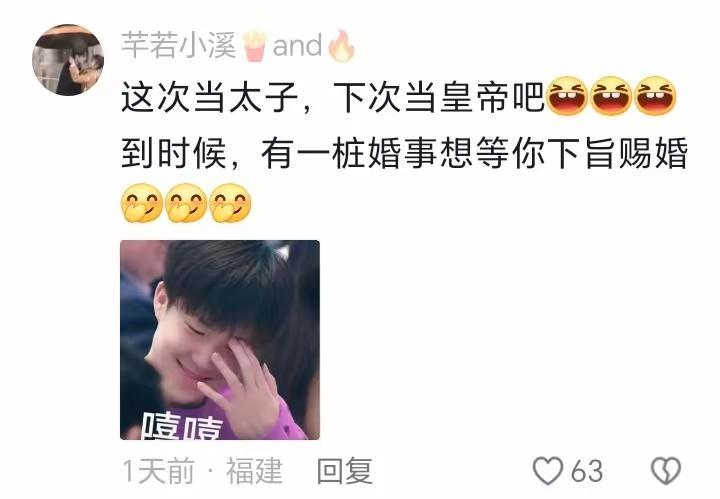Open the commenter's round profile avatar
The height and width of the screenshot is (499, 720).
pyautogui.click(x=68, y=60)
